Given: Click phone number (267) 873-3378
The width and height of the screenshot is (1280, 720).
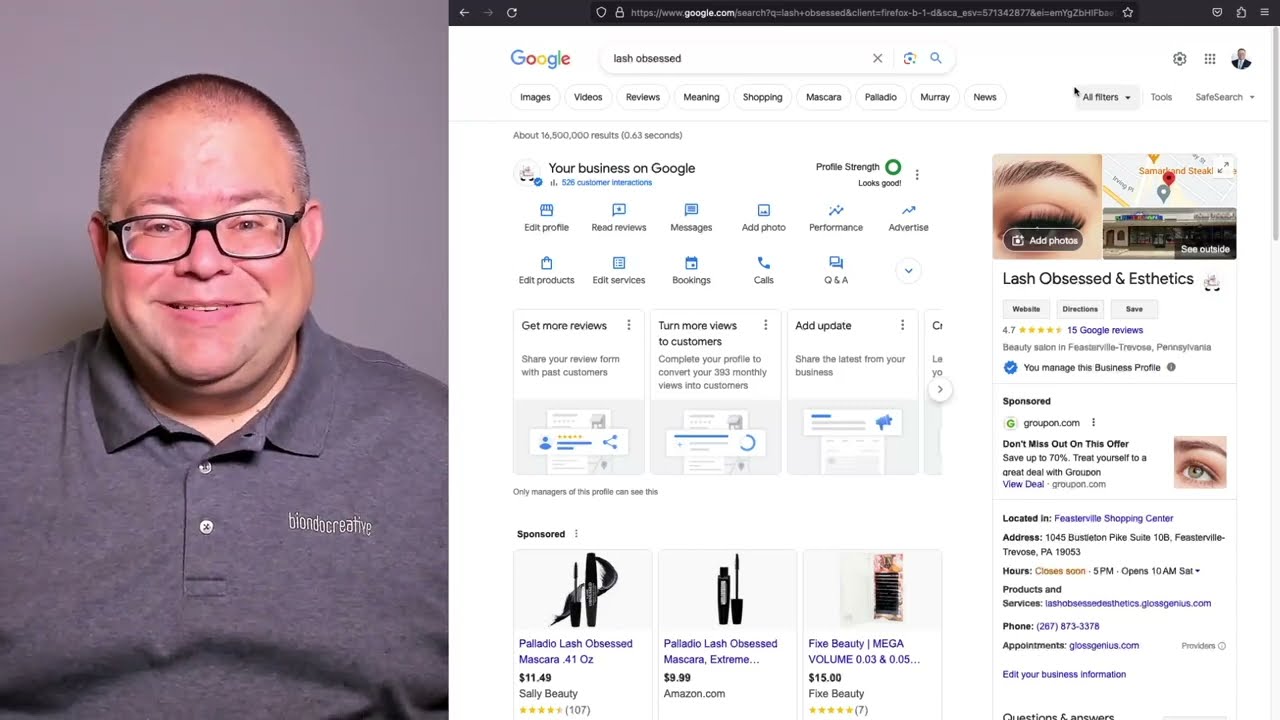Looking at the screenshot, I should (x=1068, y=626).
